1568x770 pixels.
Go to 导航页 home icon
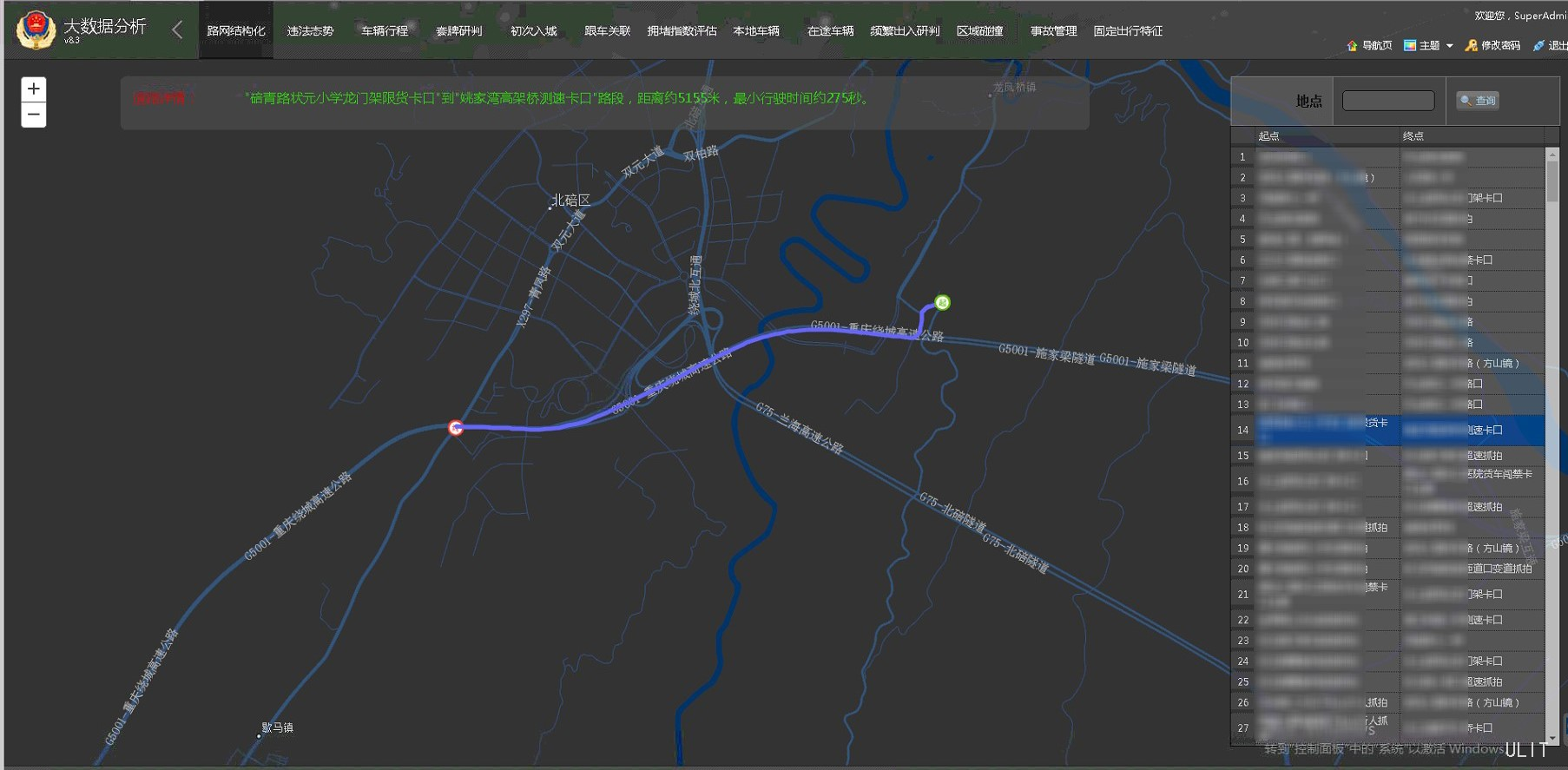1369,45
